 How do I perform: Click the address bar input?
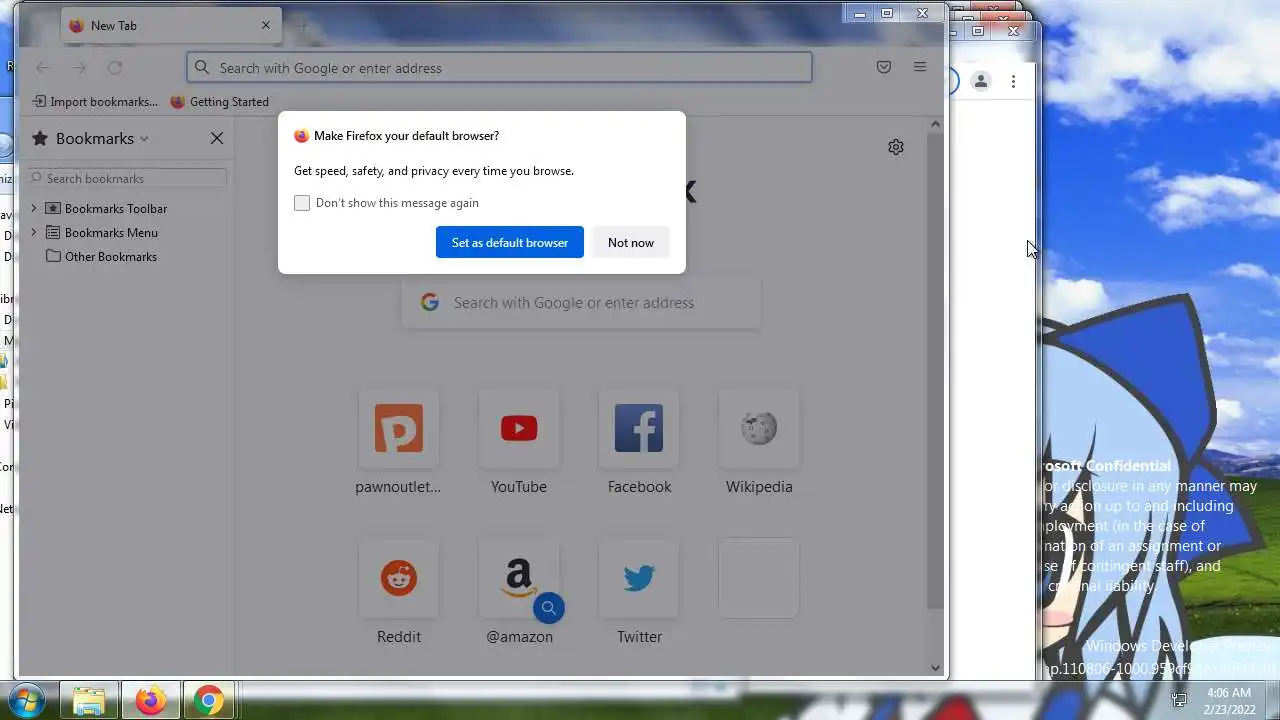click(x=499, y=68)
